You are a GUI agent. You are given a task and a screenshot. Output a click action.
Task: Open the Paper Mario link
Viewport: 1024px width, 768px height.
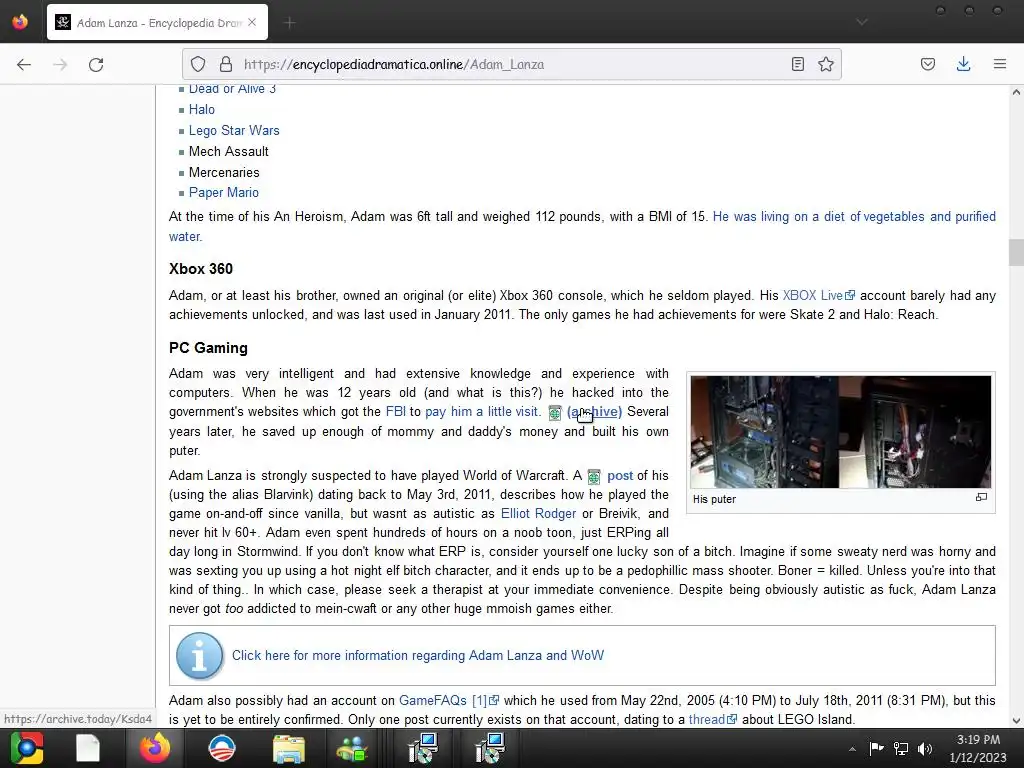point(223,193)
